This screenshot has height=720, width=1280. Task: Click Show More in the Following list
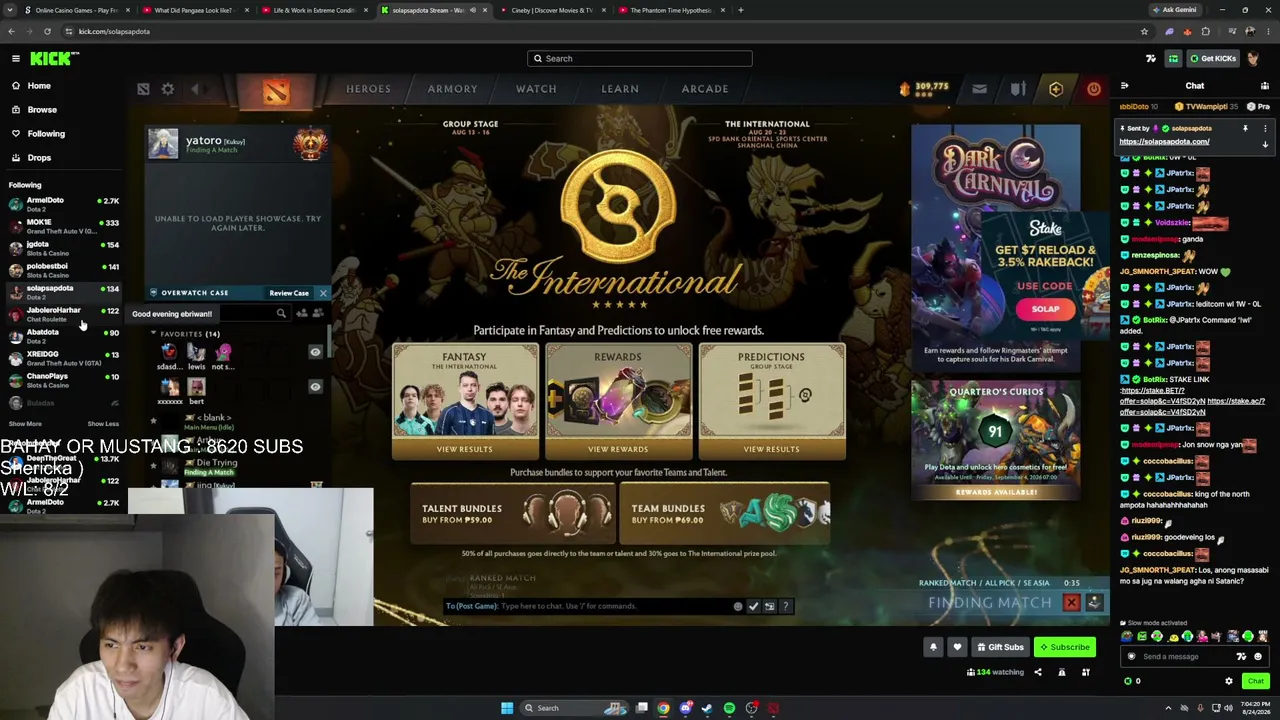click(25, 424)
